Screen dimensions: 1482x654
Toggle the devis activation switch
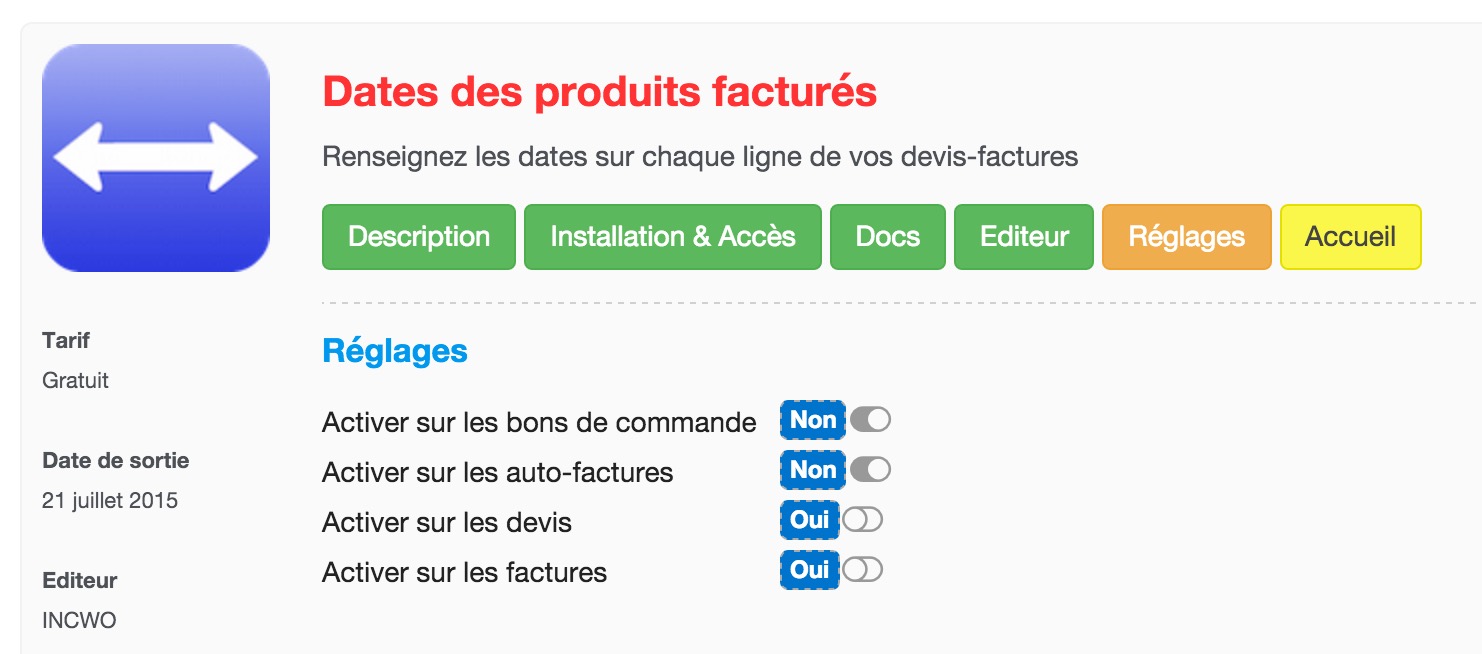[x=862, y=520]
